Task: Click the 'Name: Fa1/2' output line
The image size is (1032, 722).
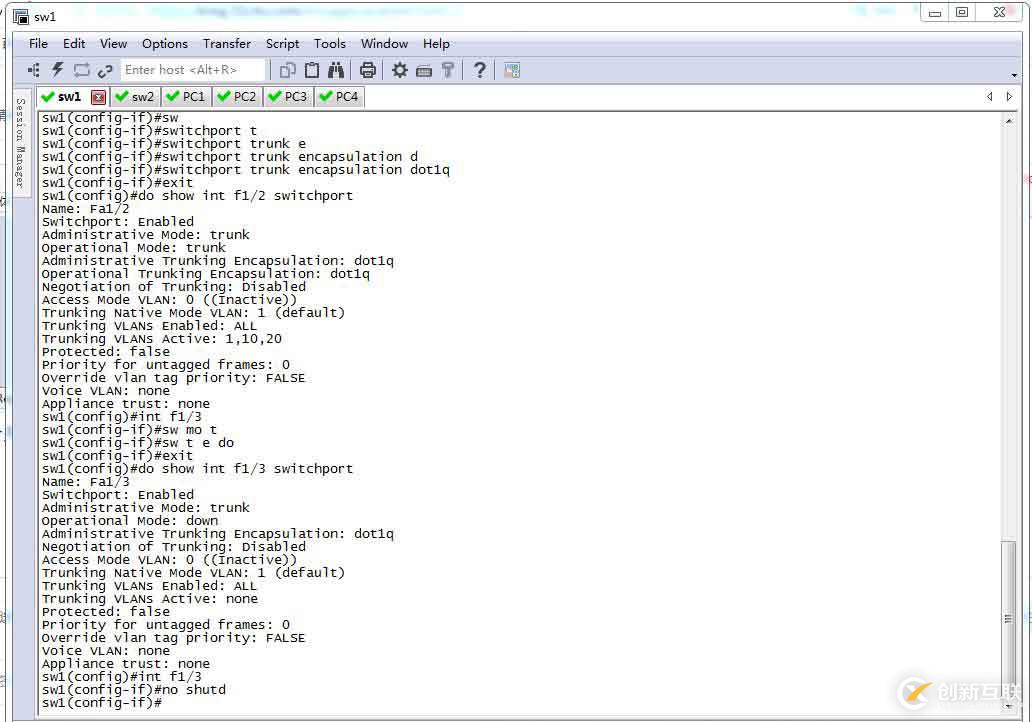Action: tap(86, 209)
